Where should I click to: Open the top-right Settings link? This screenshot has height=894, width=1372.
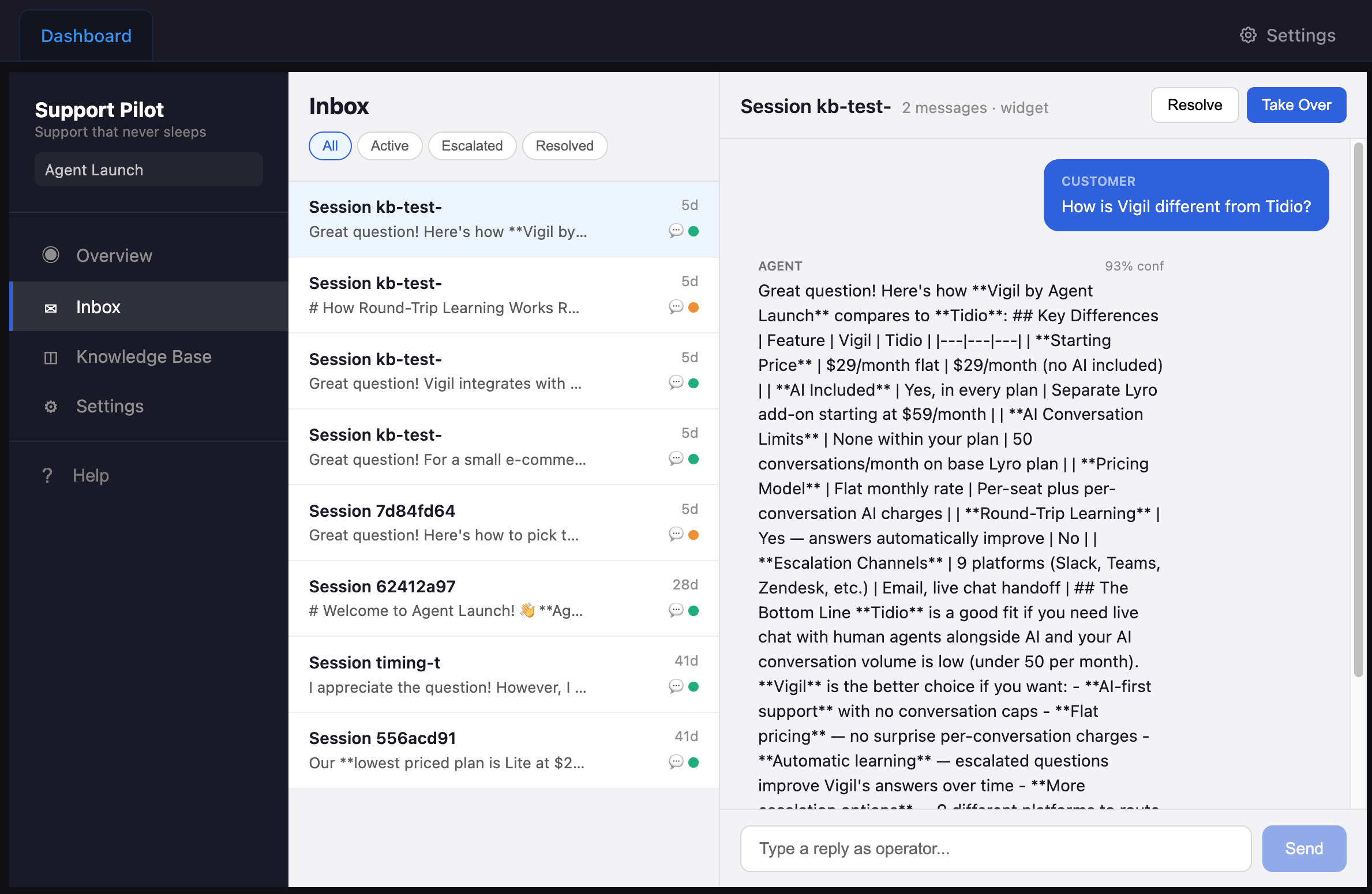pos(1287,35)
